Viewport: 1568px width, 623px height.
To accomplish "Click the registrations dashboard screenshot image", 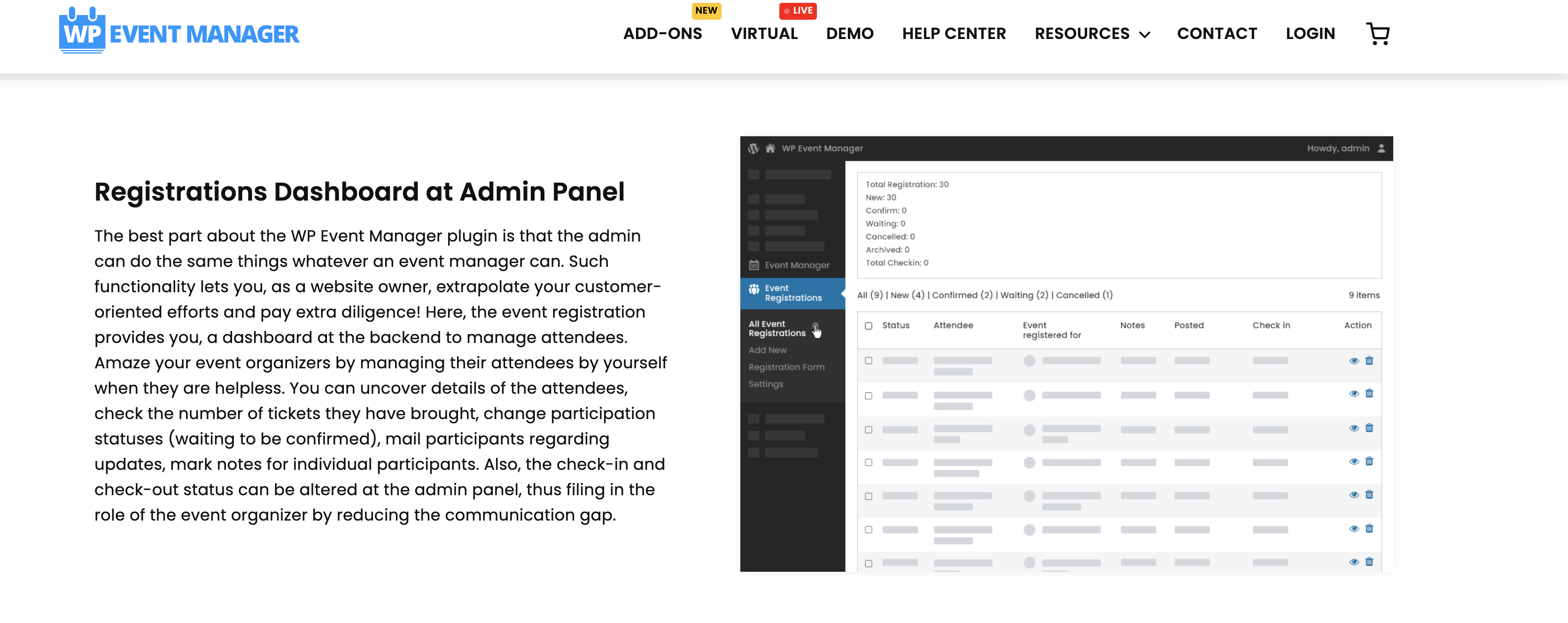I will 1066,353.
